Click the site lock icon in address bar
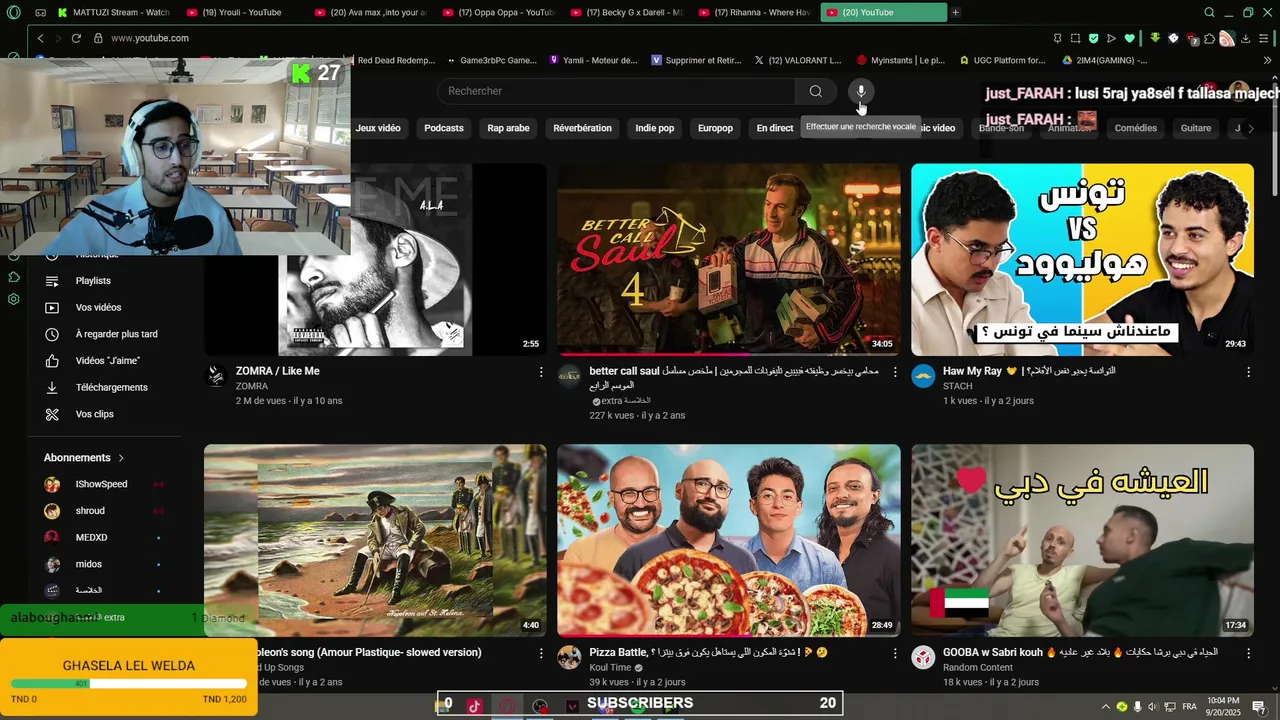Image resolution: width=1280 pixels, height=720 pixels. pyautogui.click(x=98, y=38)
